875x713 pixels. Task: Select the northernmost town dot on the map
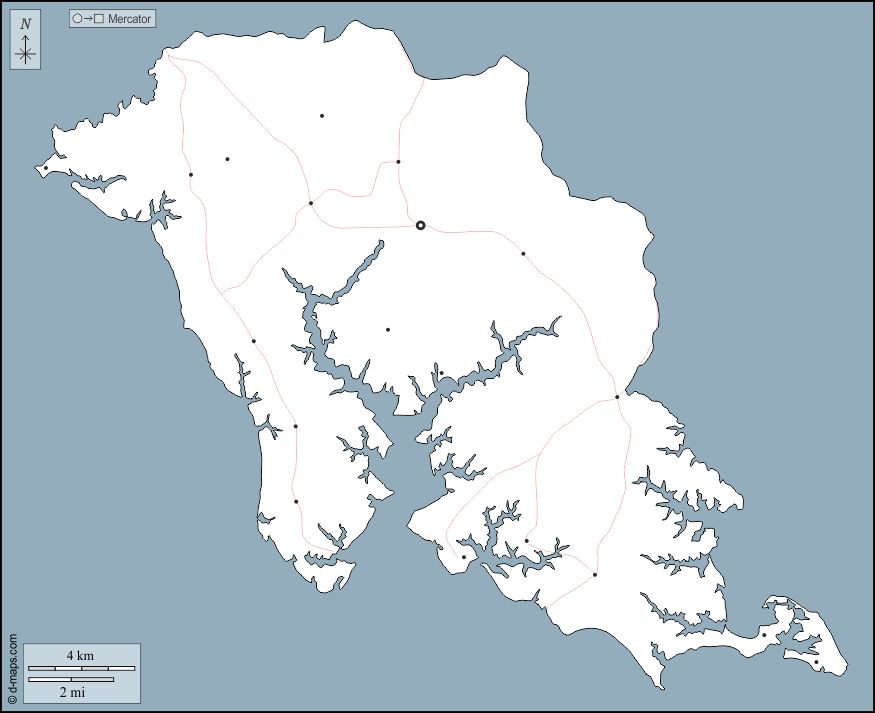click(x=322, y=116)
